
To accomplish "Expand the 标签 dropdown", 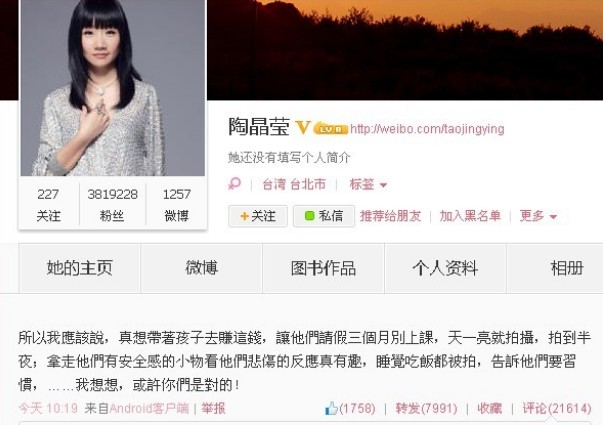I will click(x=368, y=184).
